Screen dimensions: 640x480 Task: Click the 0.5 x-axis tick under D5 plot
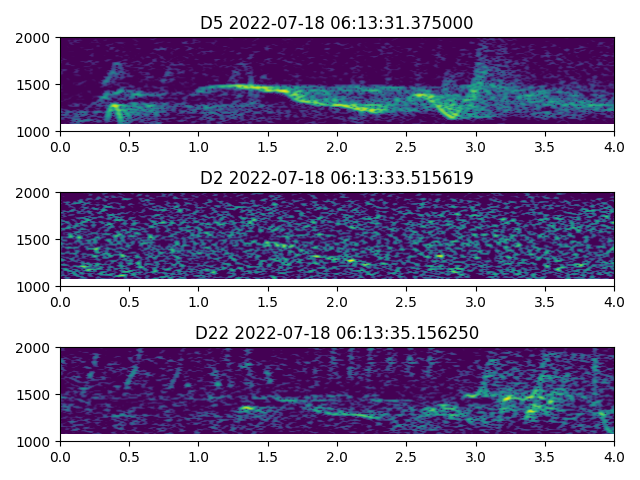[x=129, y=146]
